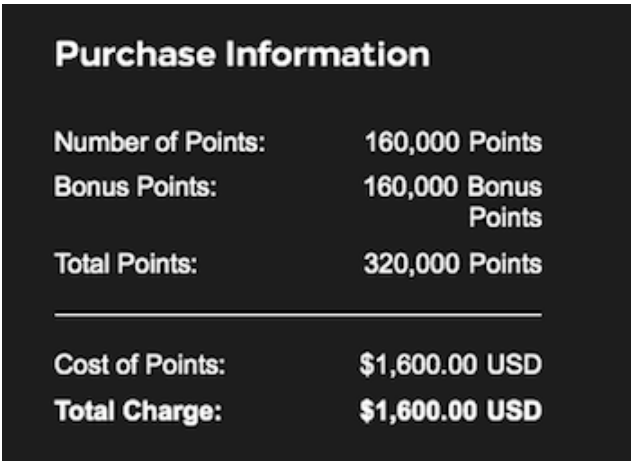Click the "Number of Points:" label
This screenshot has width=631, height=465.
click(x=159, y=142)
